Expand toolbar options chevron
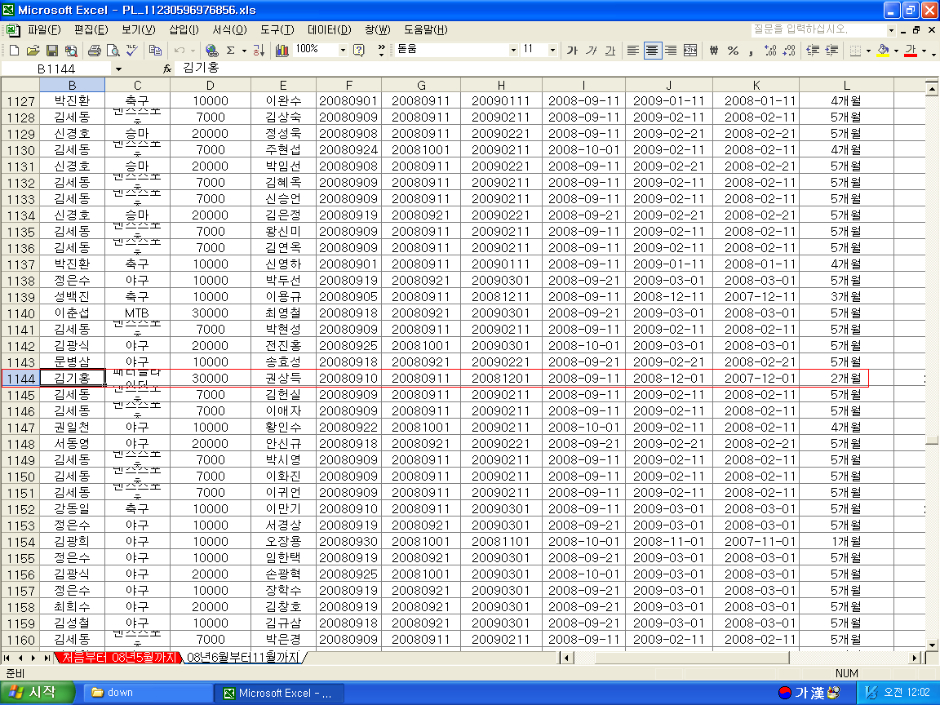The width and height of the screenshot is (940, 705). [x=381, y=50]
